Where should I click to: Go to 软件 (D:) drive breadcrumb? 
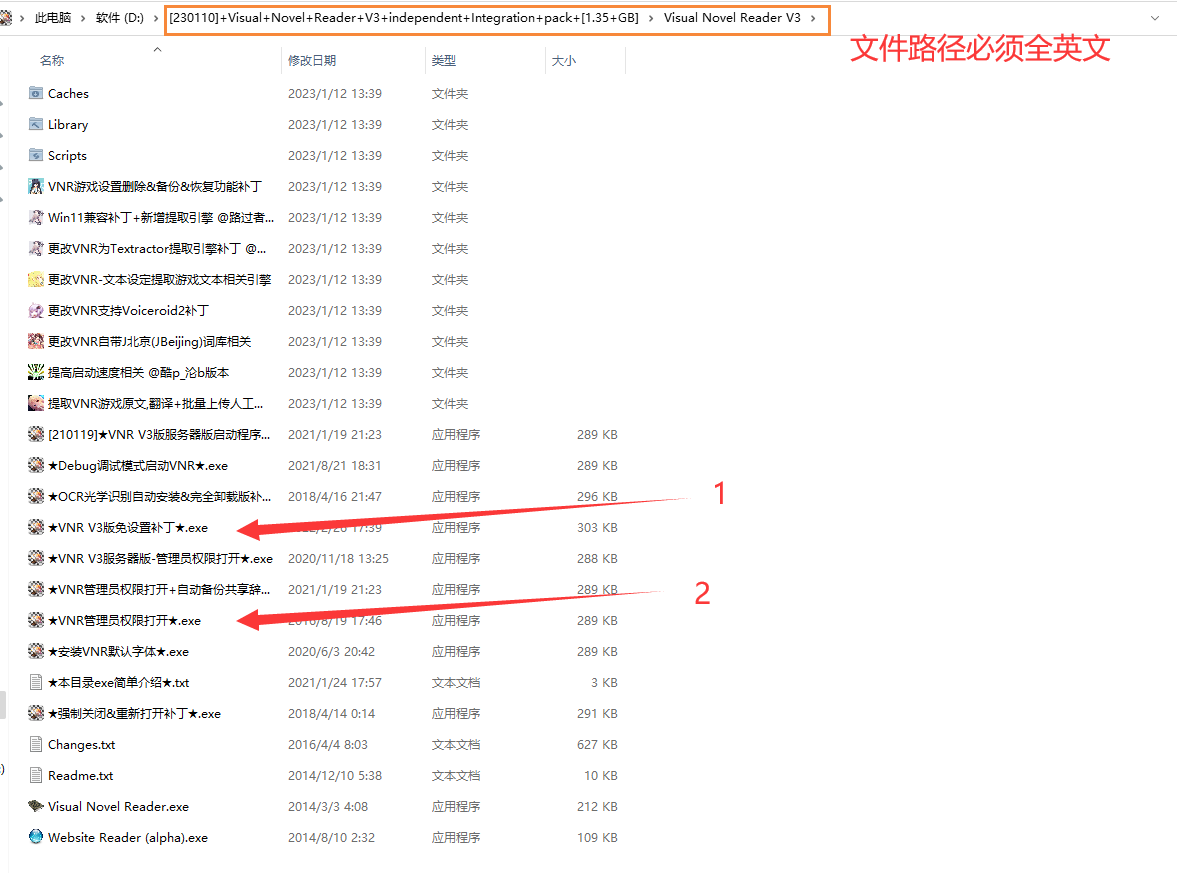point(119,18)
